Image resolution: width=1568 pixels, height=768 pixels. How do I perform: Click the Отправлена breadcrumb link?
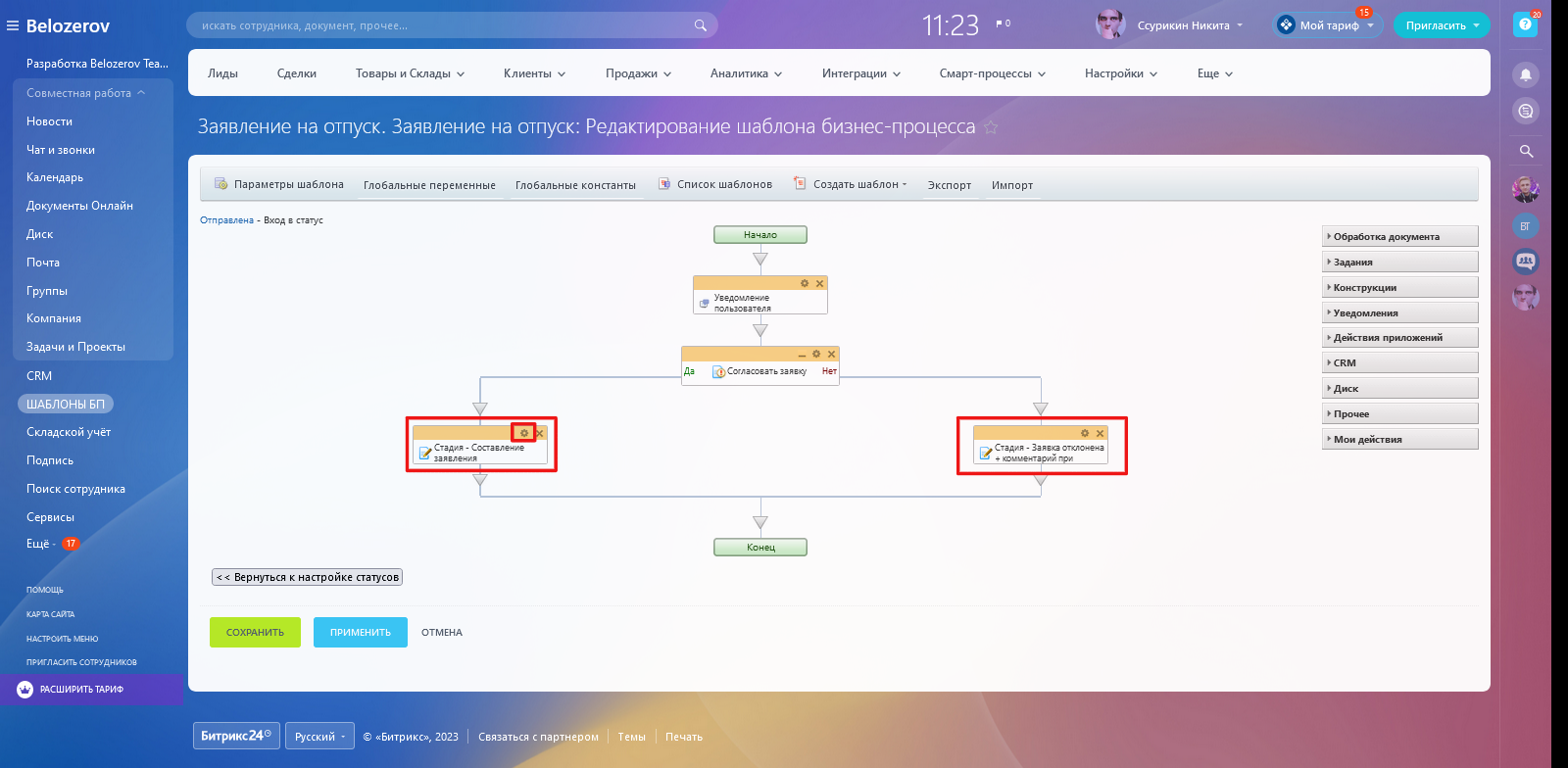pos(226,220)
